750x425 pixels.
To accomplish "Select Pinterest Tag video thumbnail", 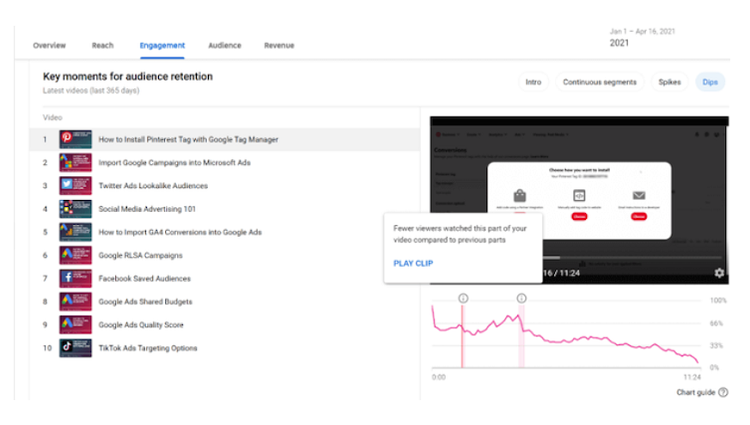I will 76,140.
